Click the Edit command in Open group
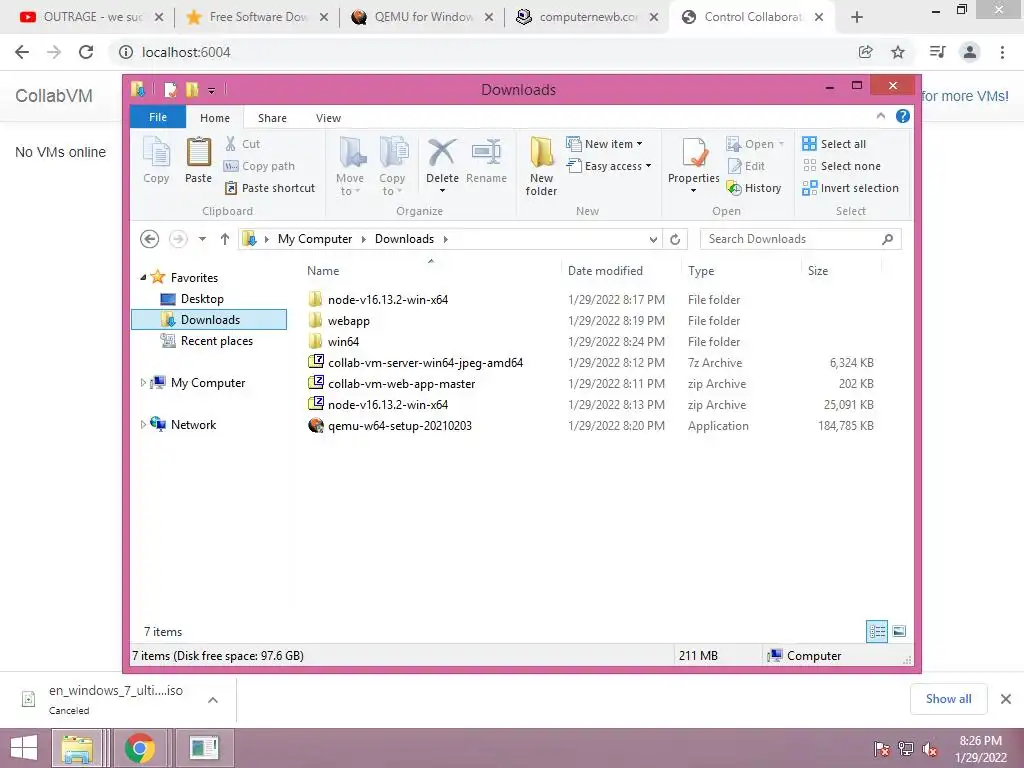This screenshot has width=1024, height=768. (x=746, y=166)
